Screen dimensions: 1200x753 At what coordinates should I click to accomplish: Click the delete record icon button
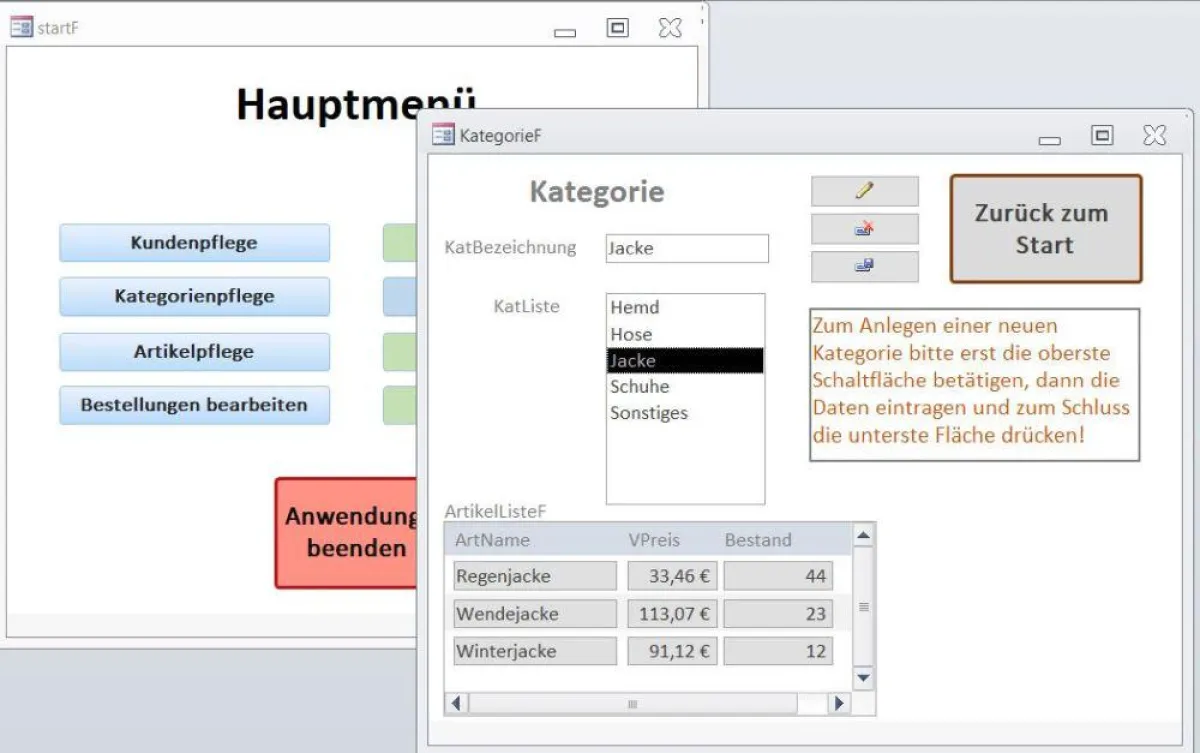pos(864,229)
